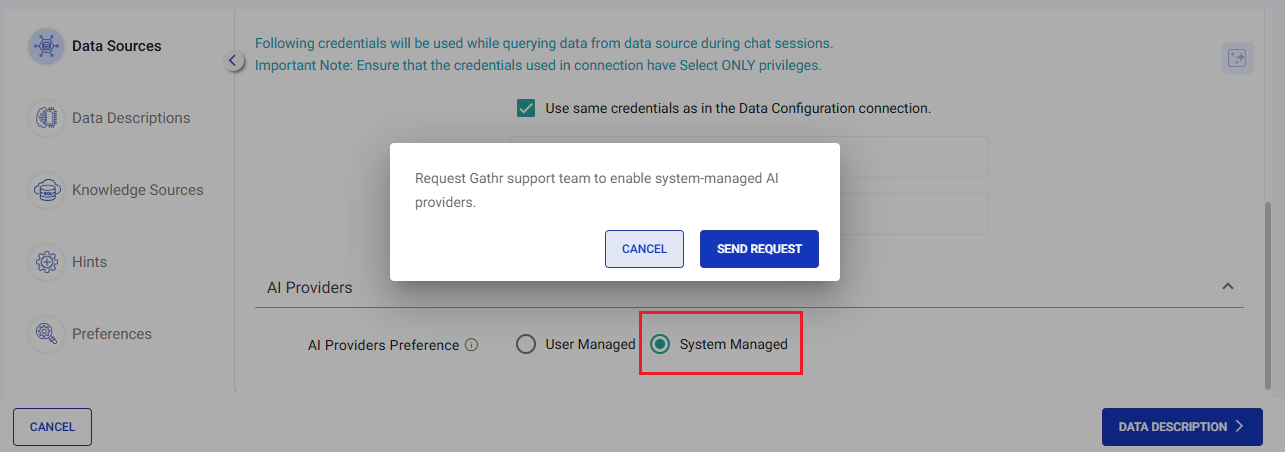
Task: Click the Data Sources sidebar icon
Action: pos(47,46)
